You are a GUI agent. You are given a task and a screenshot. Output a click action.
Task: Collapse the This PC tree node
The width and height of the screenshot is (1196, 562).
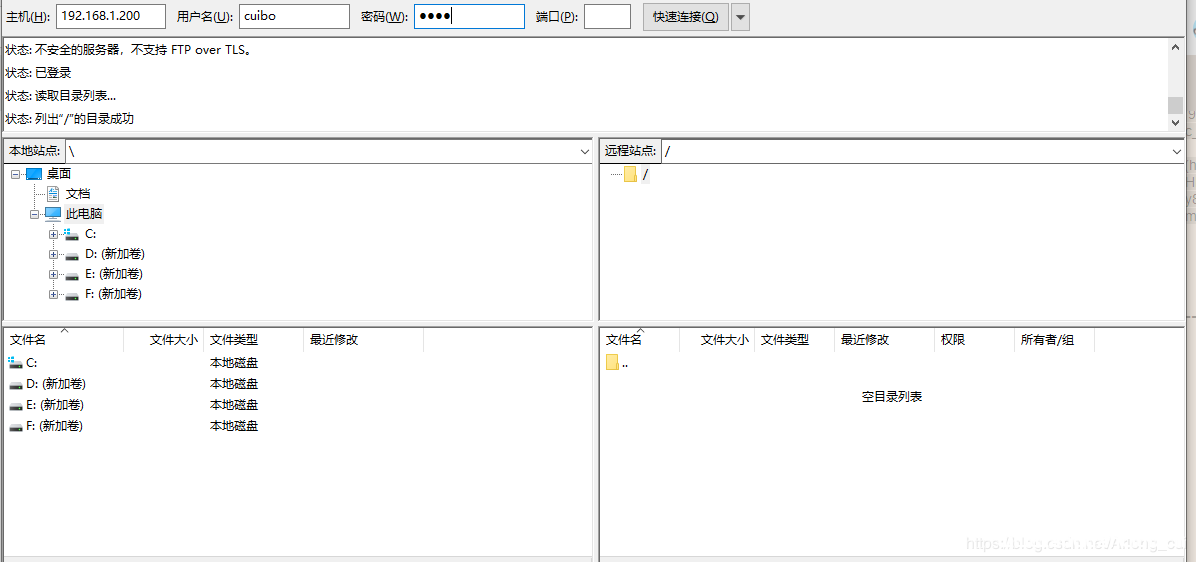click(x=35, y=214)
